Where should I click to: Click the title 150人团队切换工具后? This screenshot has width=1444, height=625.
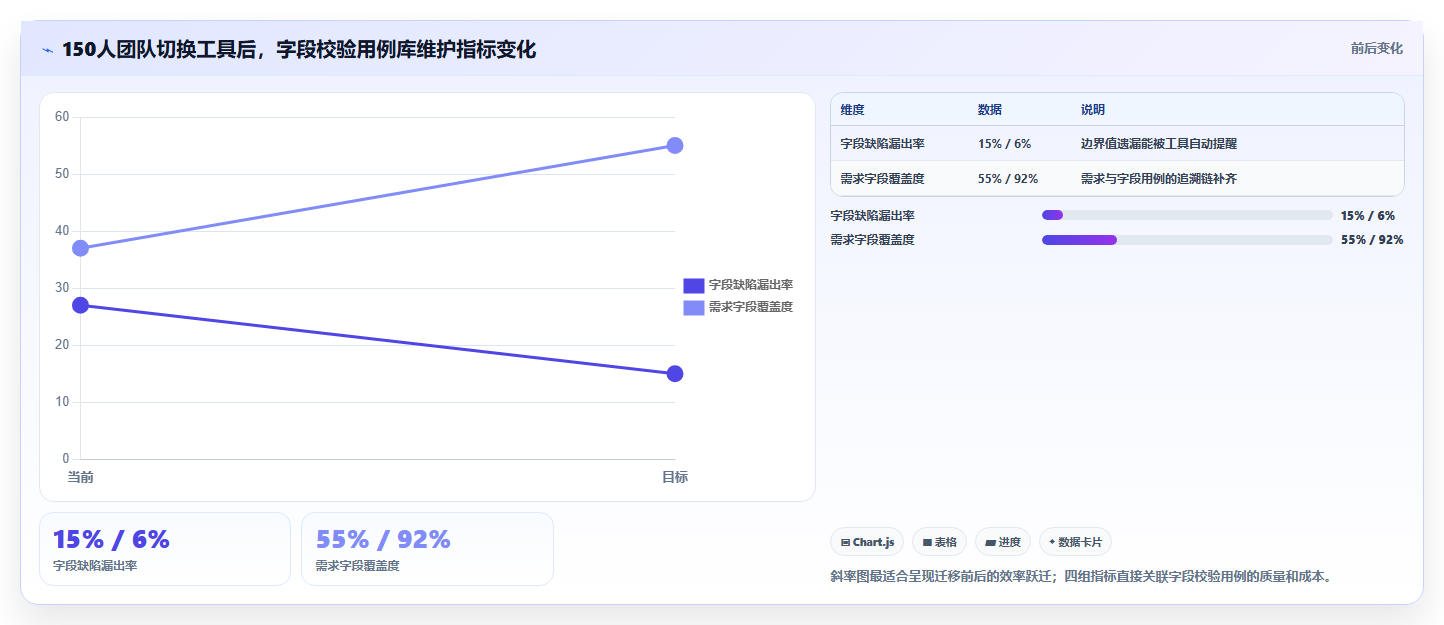pyautogui.click(x=299, y=49)
